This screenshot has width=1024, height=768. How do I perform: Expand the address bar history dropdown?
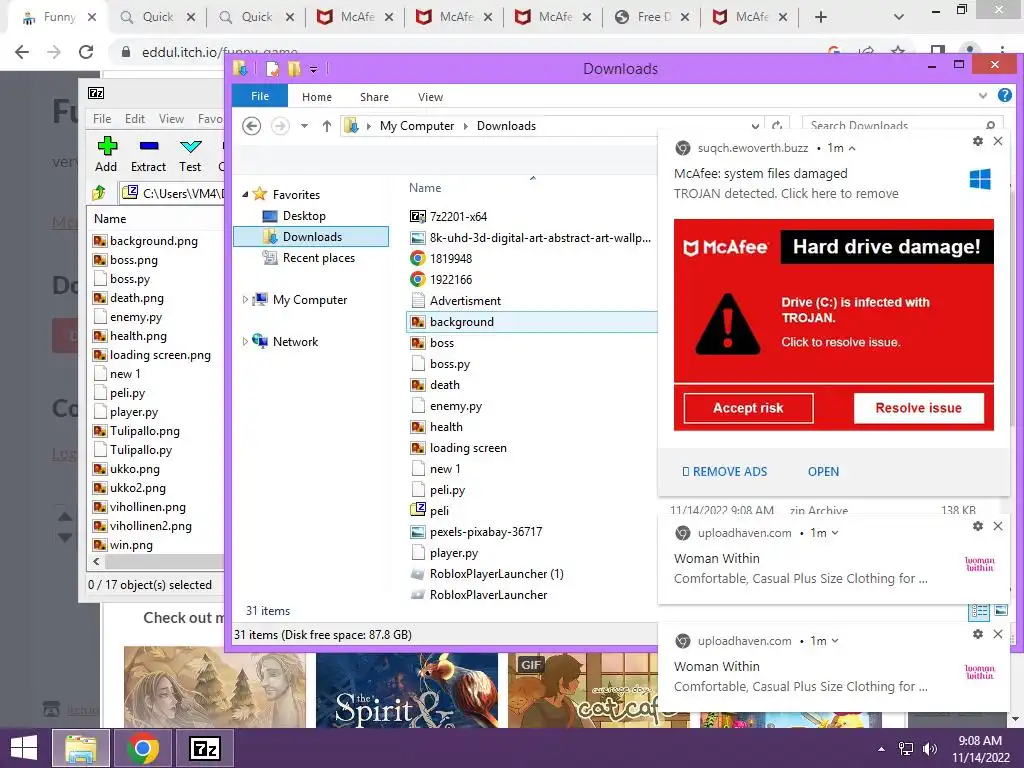point(755,126)
